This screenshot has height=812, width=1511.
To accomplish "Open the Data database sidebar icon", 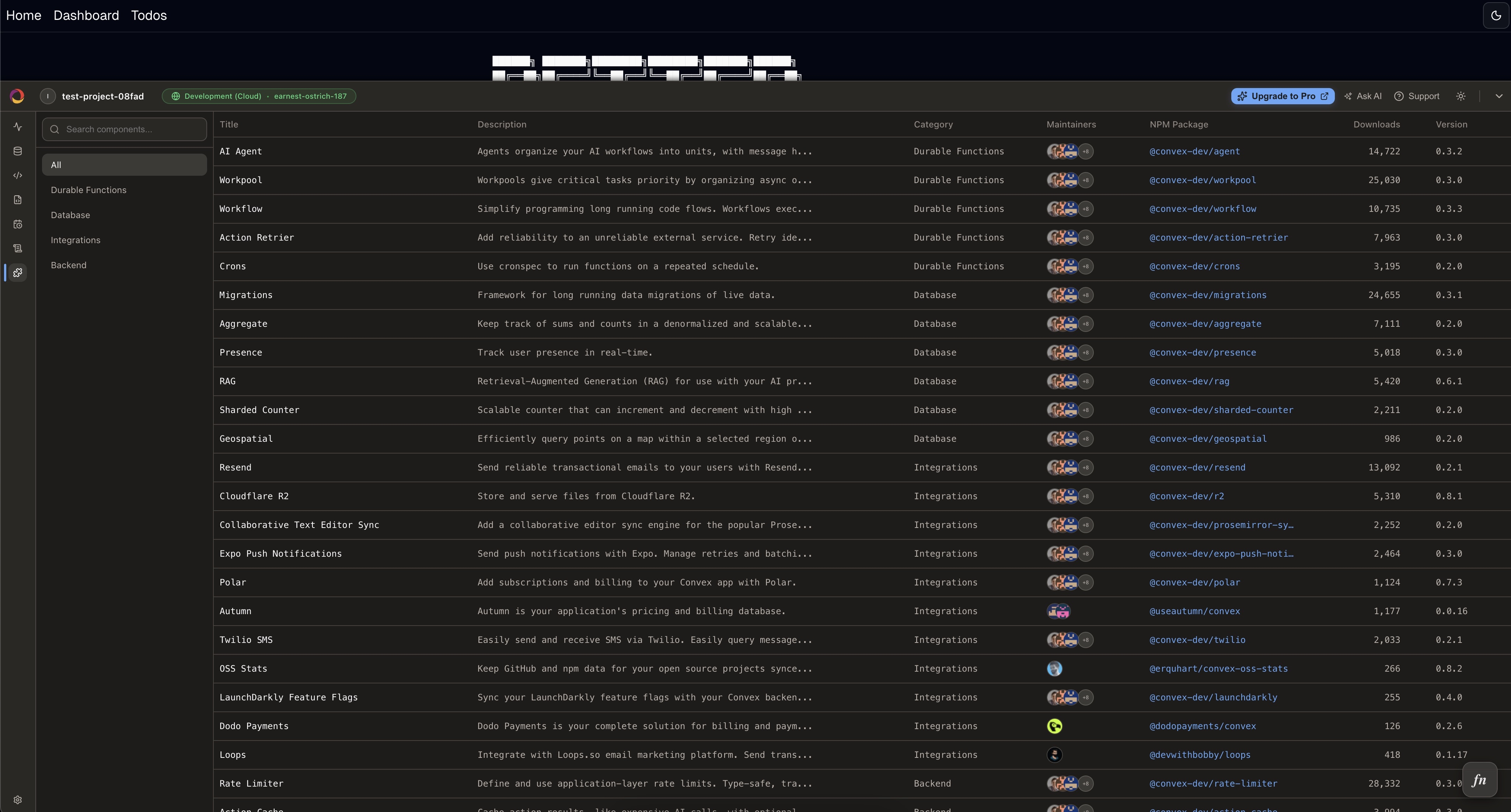I will 18,151.
